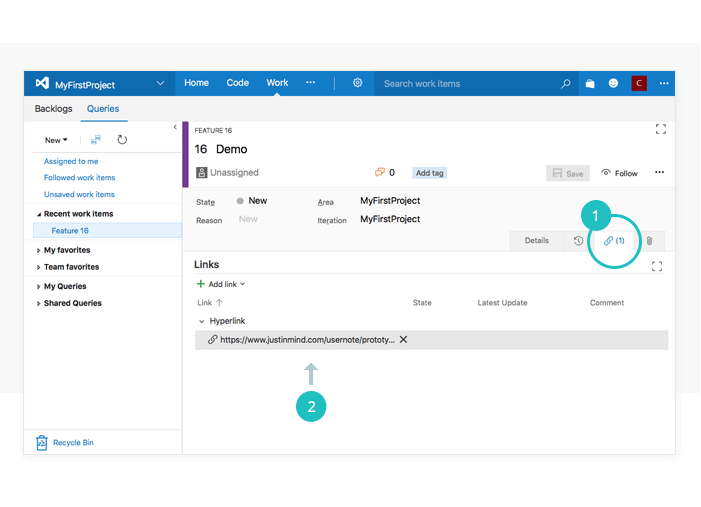Open the History tab icon
This screenshot has height=507, width=701.
(x=578, y=241)
